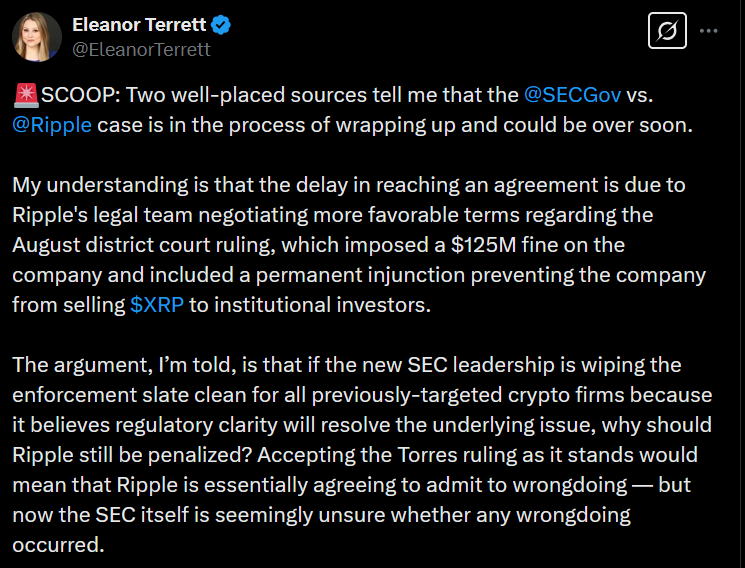Click the final word "occurred" in the post
This screenshot has width=745, height=568.
pyautogui.click(x=59, y=545)
